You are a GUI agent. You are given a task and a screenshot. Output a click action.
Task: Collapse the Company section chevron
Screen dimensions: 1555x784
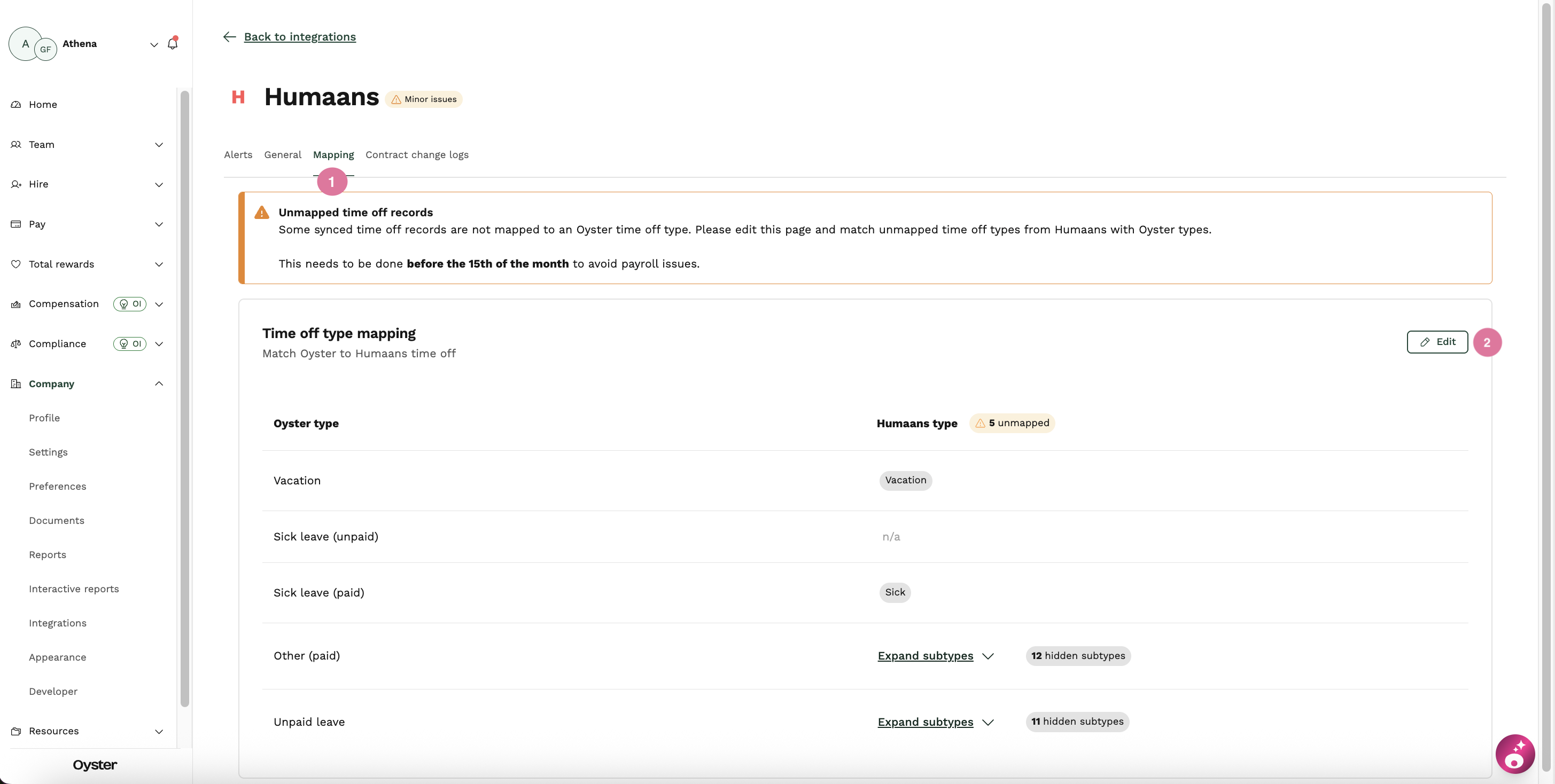pos(159,383)
